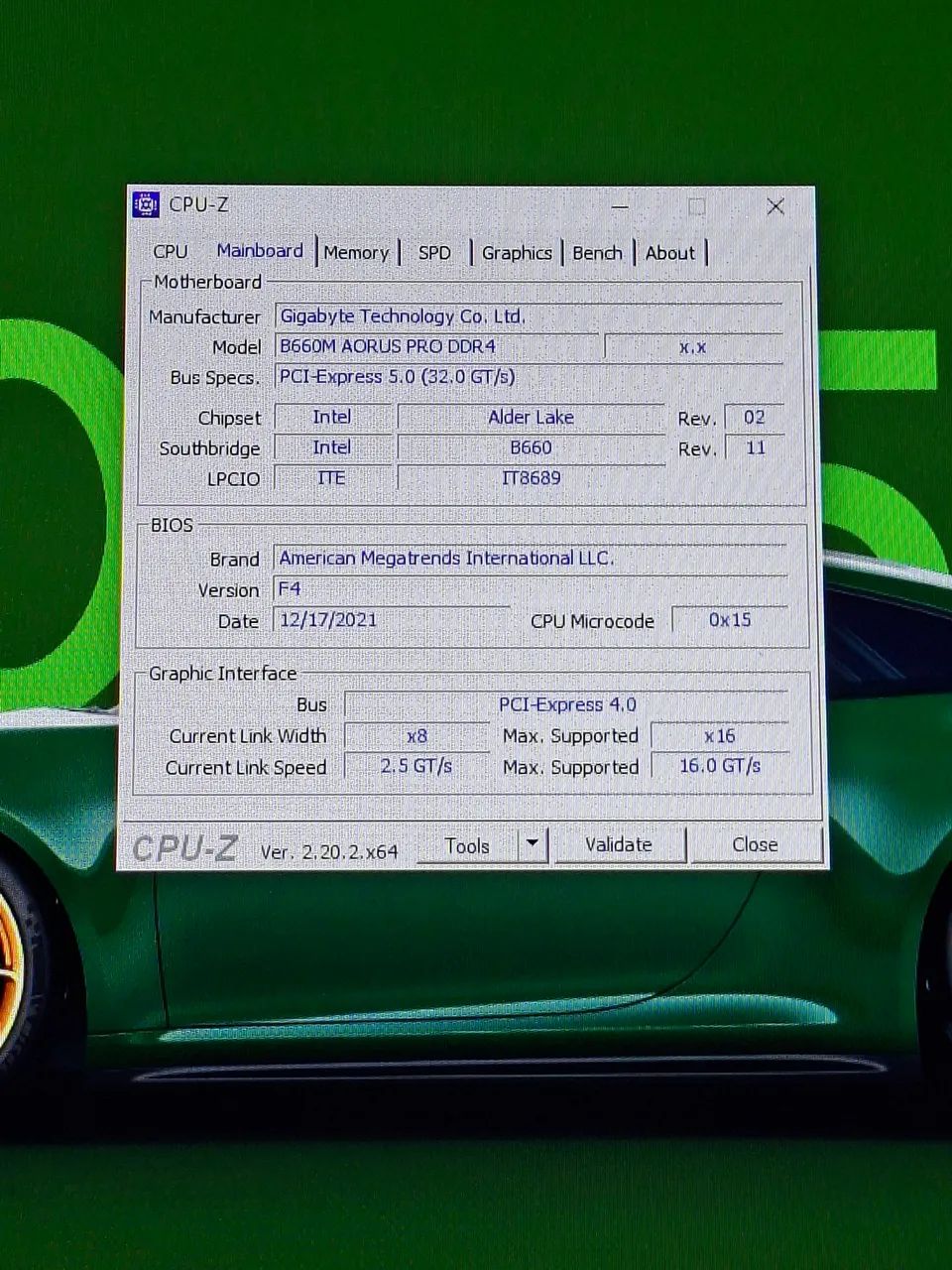This screenshot has height=1270, width=952.
Task: Click the Southbridge vendor Intel field
Action: point(331,448)
